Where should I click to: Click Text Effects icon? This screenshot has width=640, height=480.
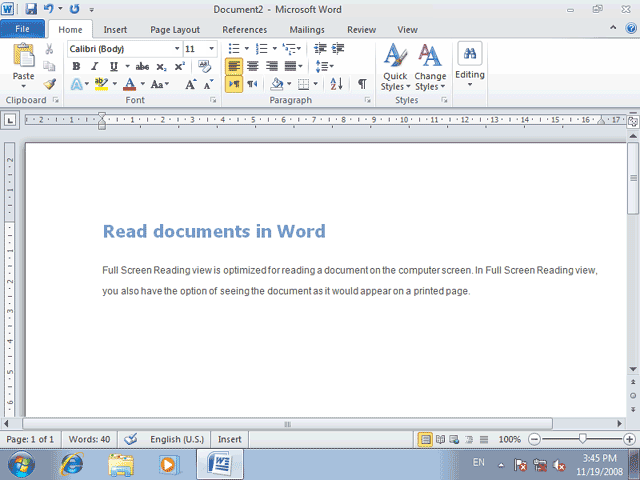[x=76, y=84]
